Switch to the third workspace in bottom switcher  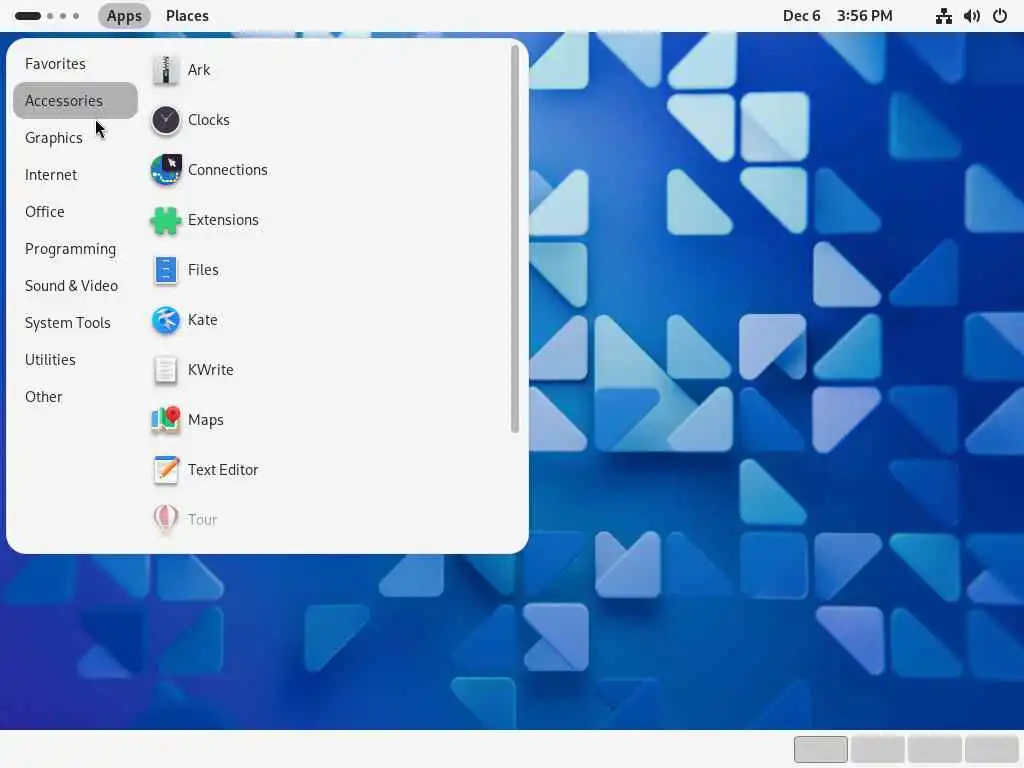935,749
